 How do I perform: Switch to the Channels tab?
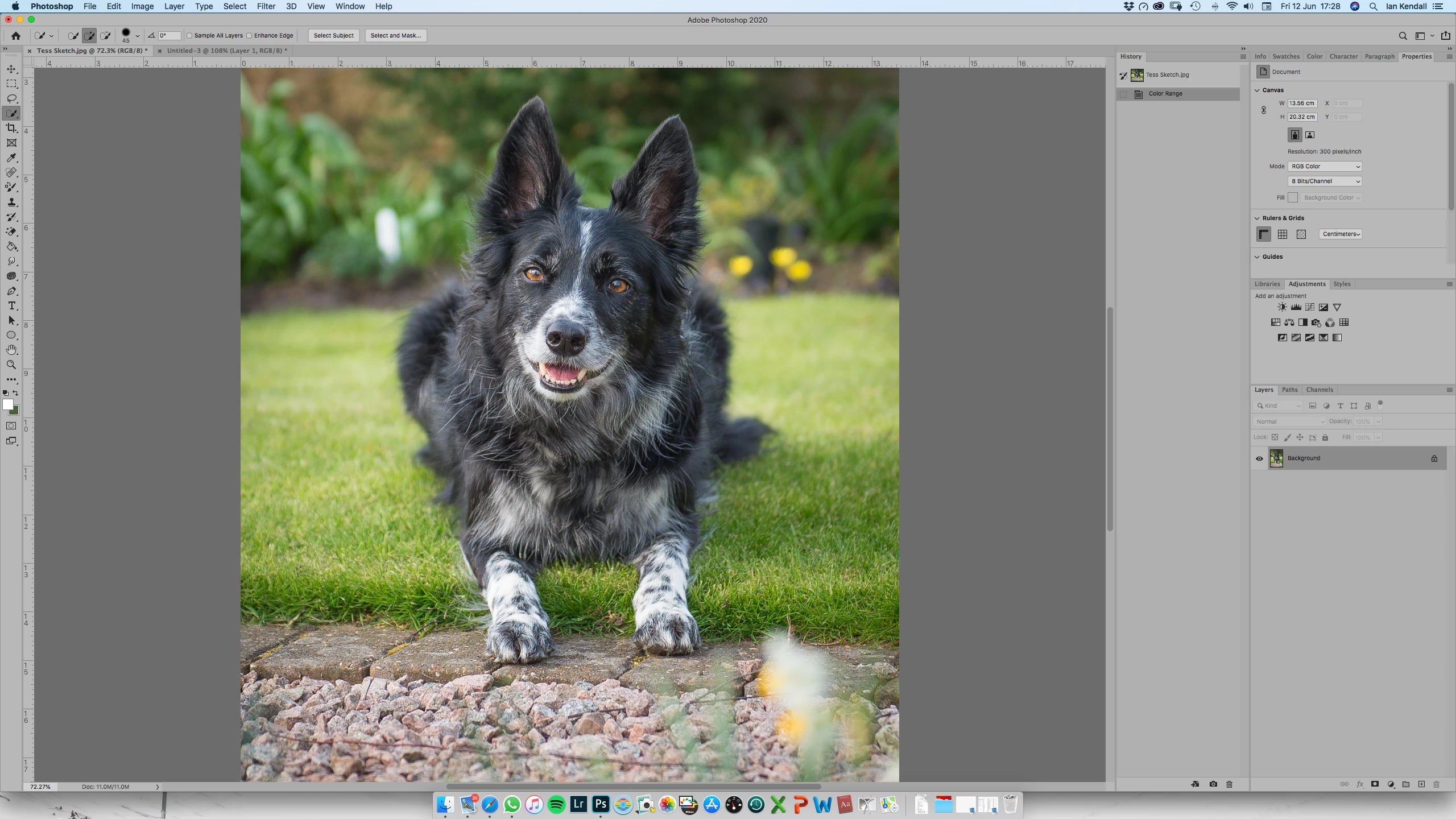(1319, 390)
